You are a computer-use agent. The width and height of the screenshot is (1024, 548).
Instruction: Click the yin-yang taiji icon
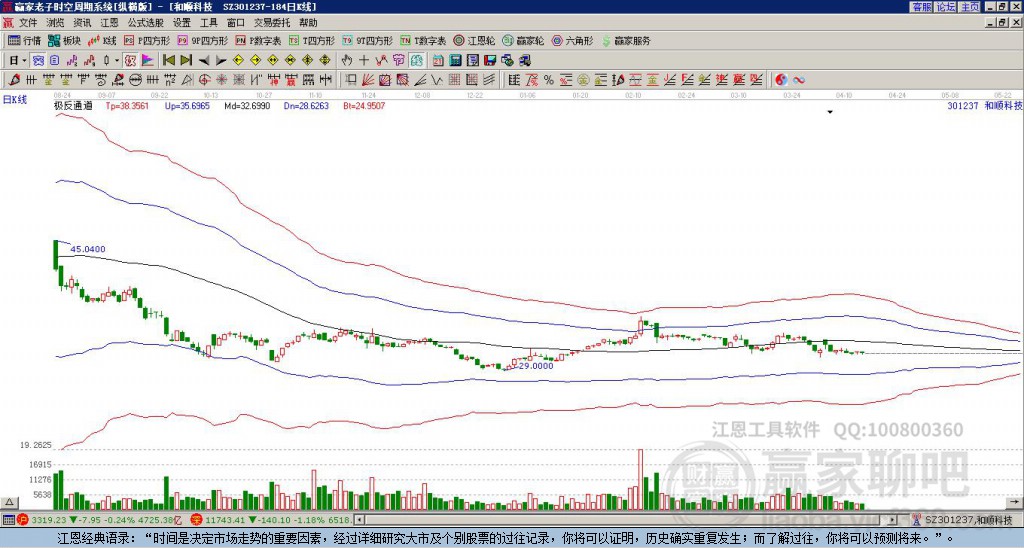click(780, 79)
